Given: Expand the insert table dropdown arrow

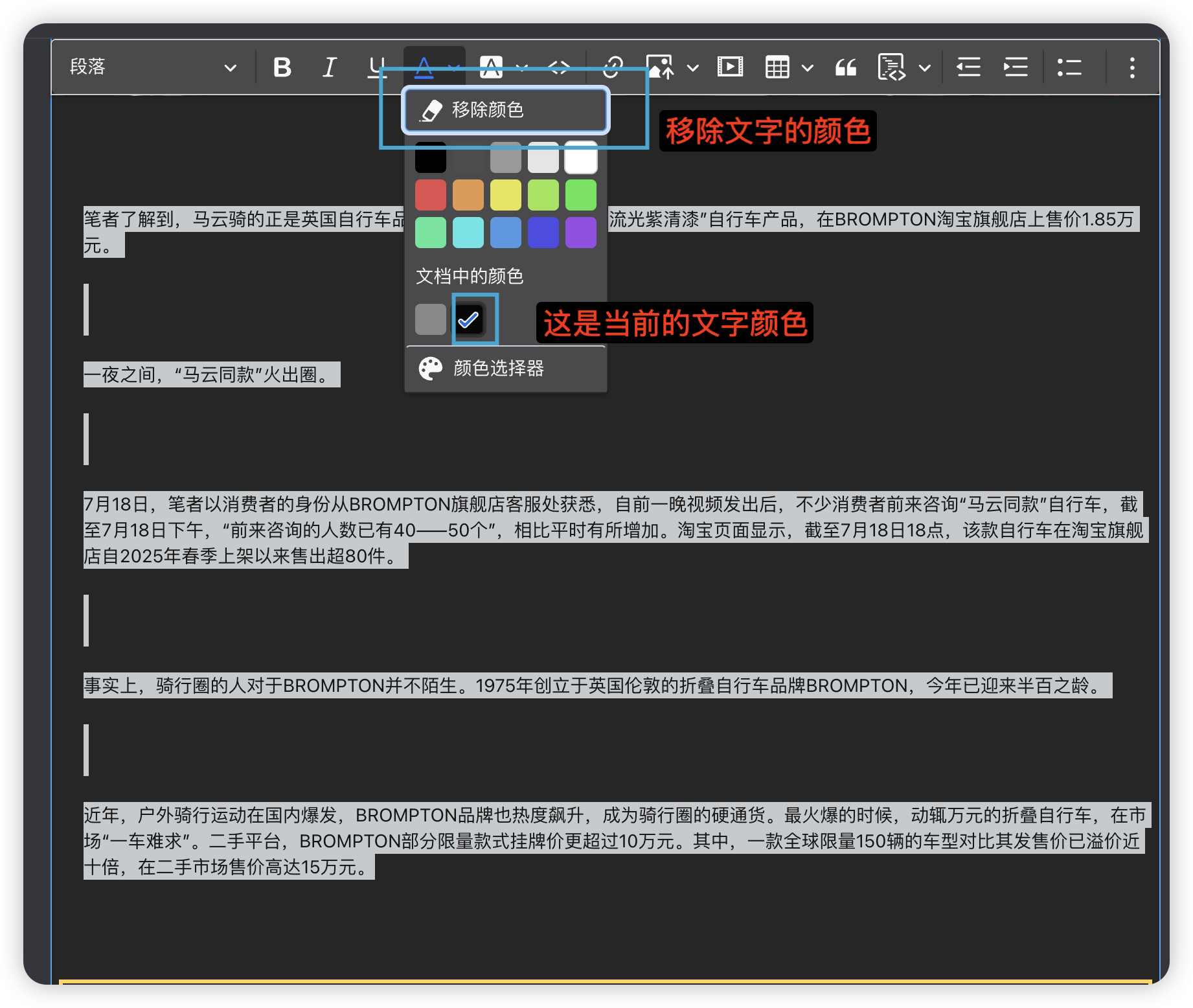Looking at the screenshot, I should pos(807,67).
